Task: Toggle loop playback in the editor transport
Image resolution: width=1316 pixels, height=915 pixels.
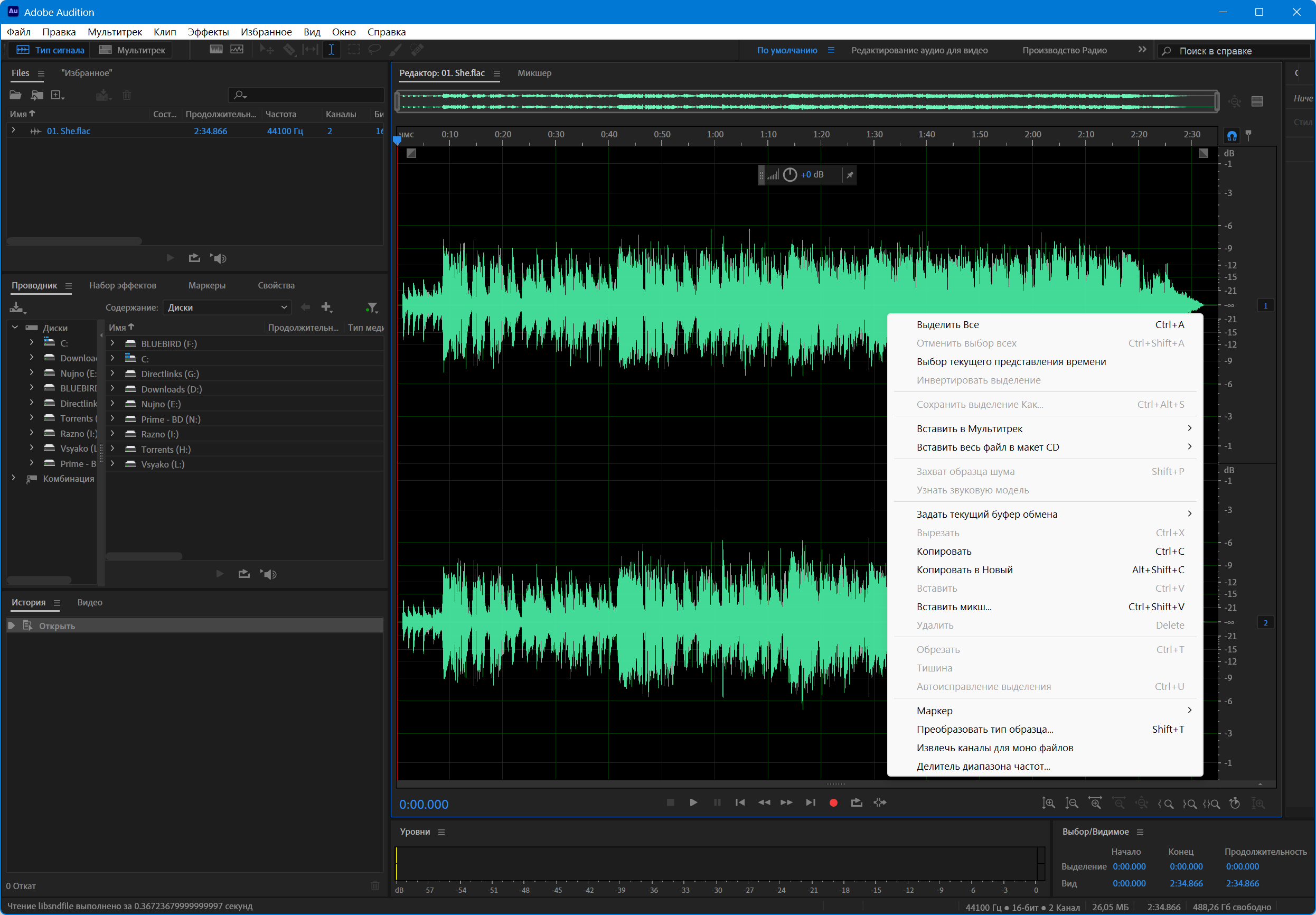Action: click(x=857, y=802)
